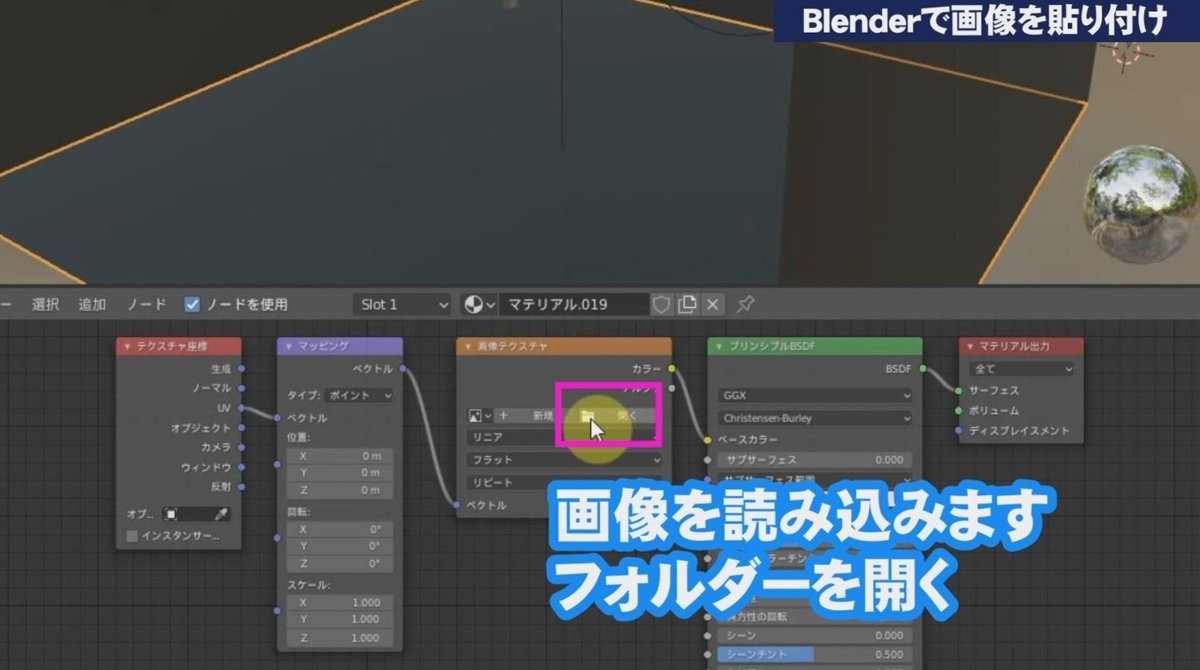This screenshot has height=670, width=1200.
Task: Click the eyedropper in Texture Coordinate node
Action: click(222, 514)
